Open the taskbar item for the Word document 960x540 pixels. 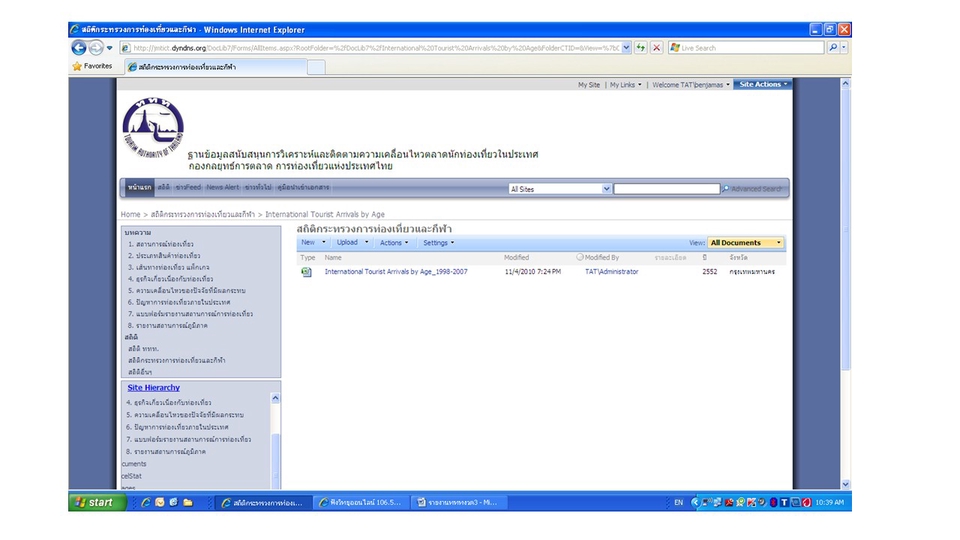point(458,502)
